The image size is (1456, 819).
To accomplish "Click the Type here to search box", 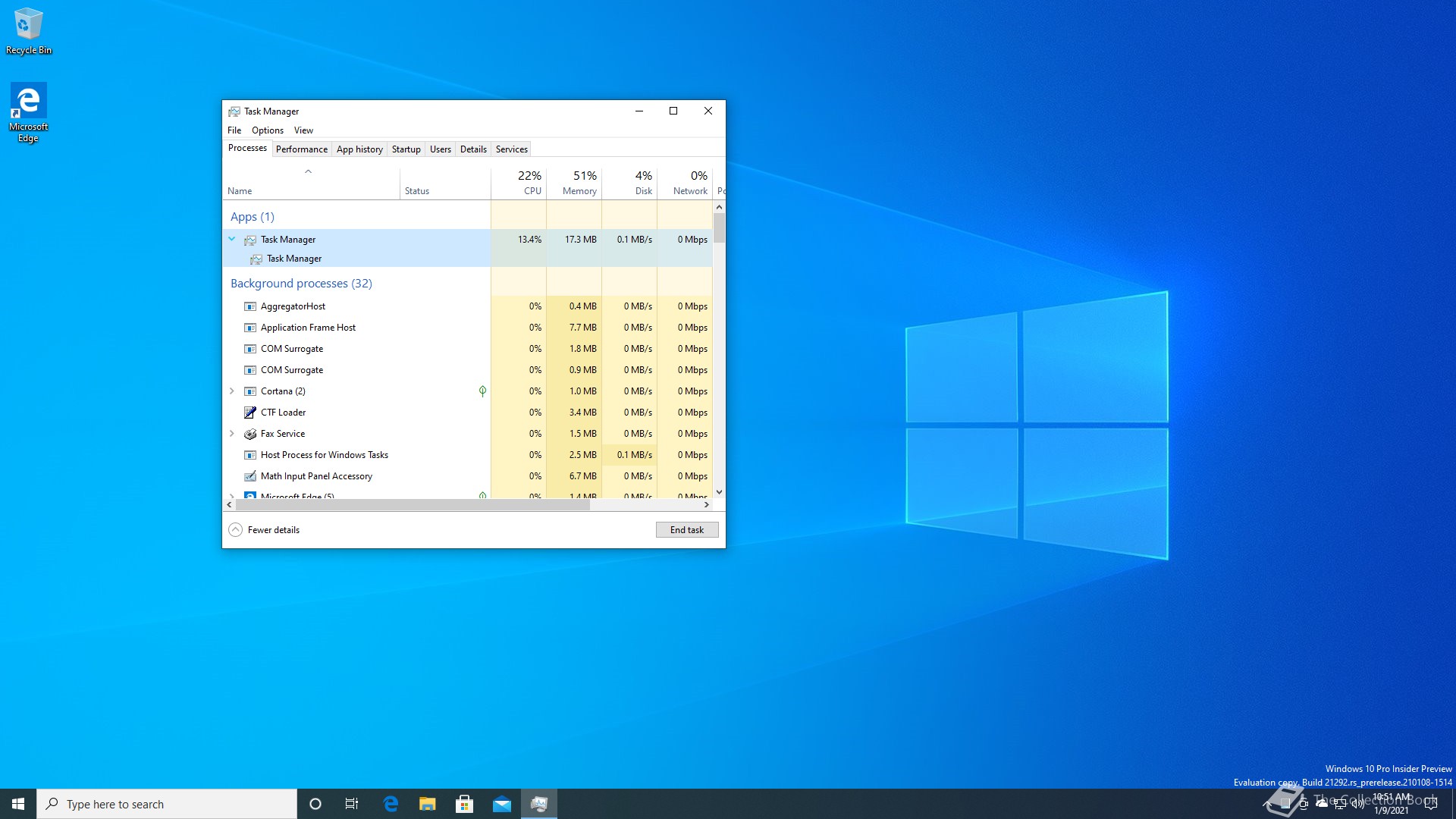I will (x=167, y=804).
